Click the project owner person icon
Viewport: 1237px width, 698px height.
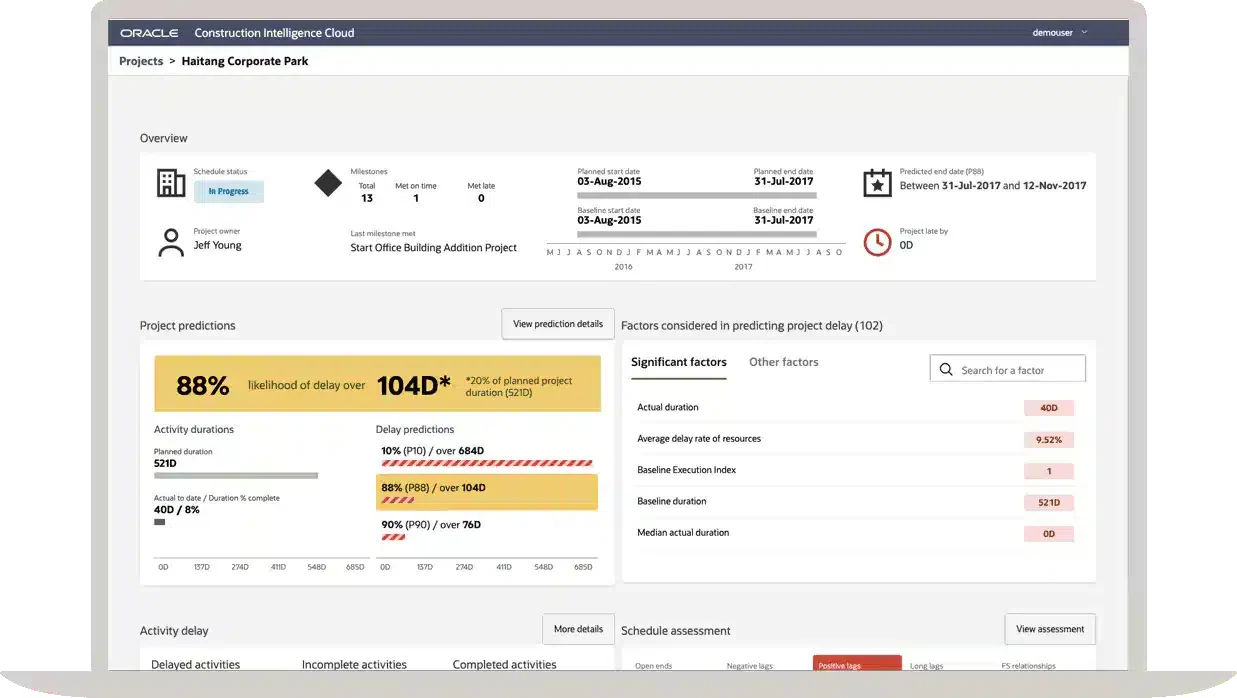point(172,243)
